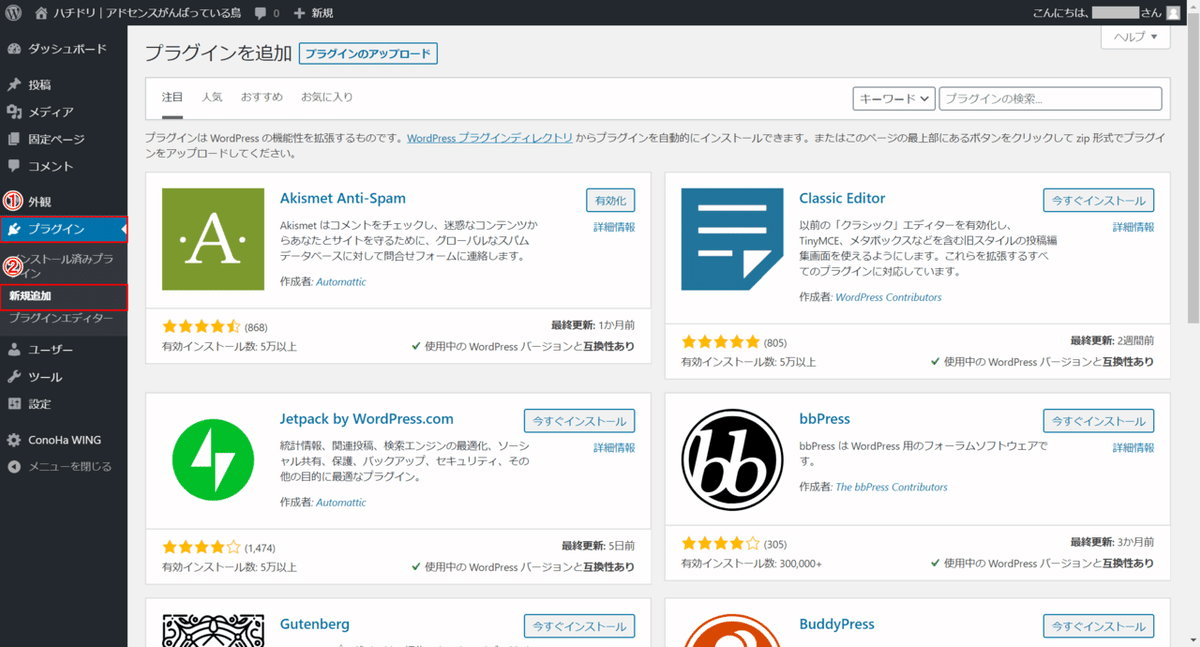This screenshot has width=1200, height=647.
Task: Click the comment icon beside コメント
Action: 14,166
